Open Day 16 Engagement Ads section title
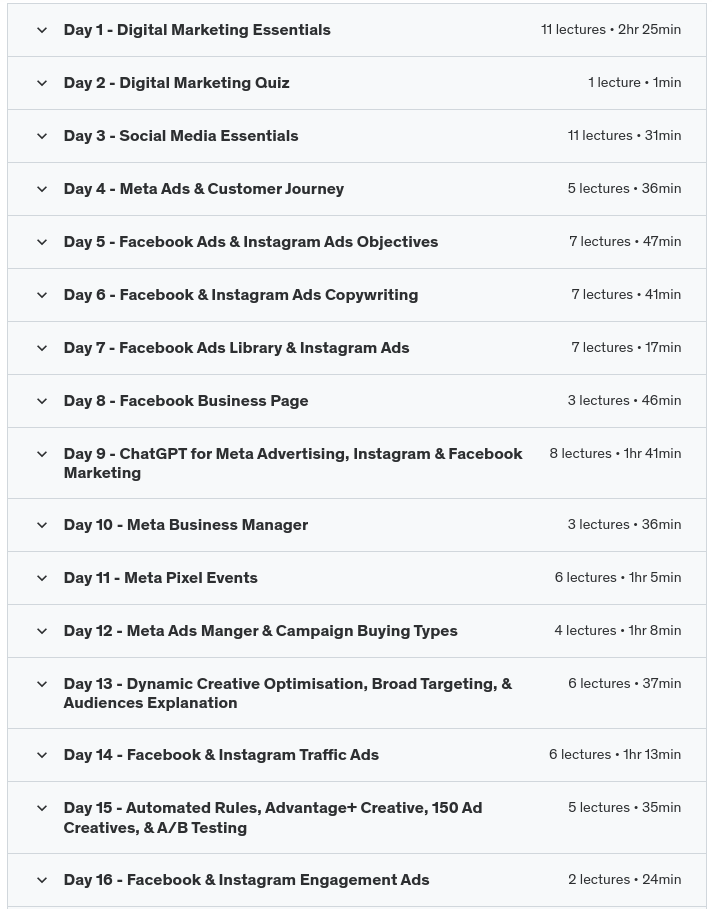This screenshot has height=909, width=712. (246, 880)
